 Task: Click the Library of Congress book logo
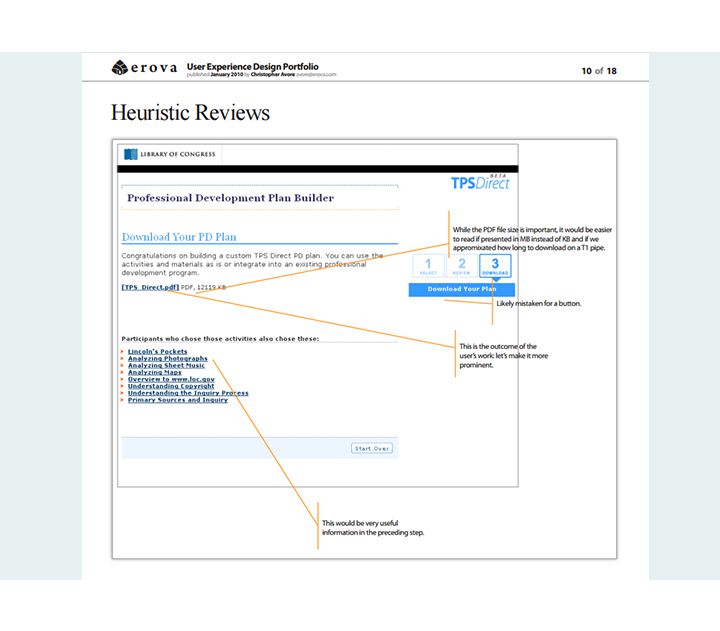coord(131,154)
